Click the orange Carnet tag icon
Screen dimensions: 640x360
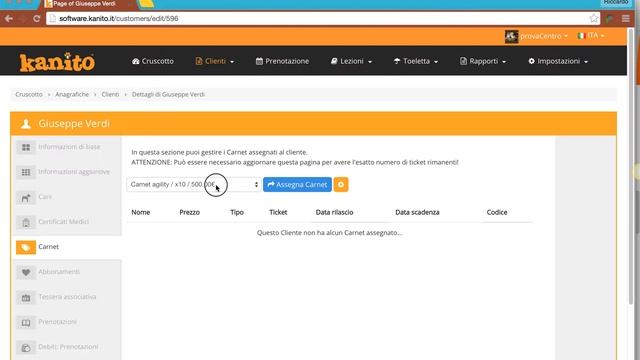tap(26, 247)
